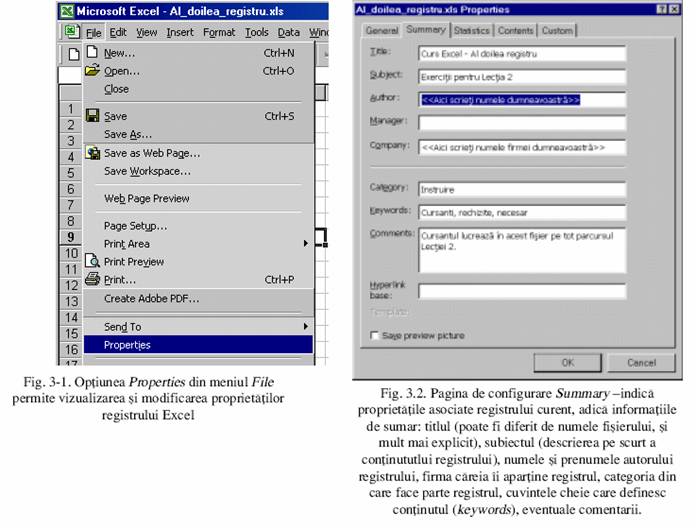Switch to the Statistics tab

tap(471, 31)
